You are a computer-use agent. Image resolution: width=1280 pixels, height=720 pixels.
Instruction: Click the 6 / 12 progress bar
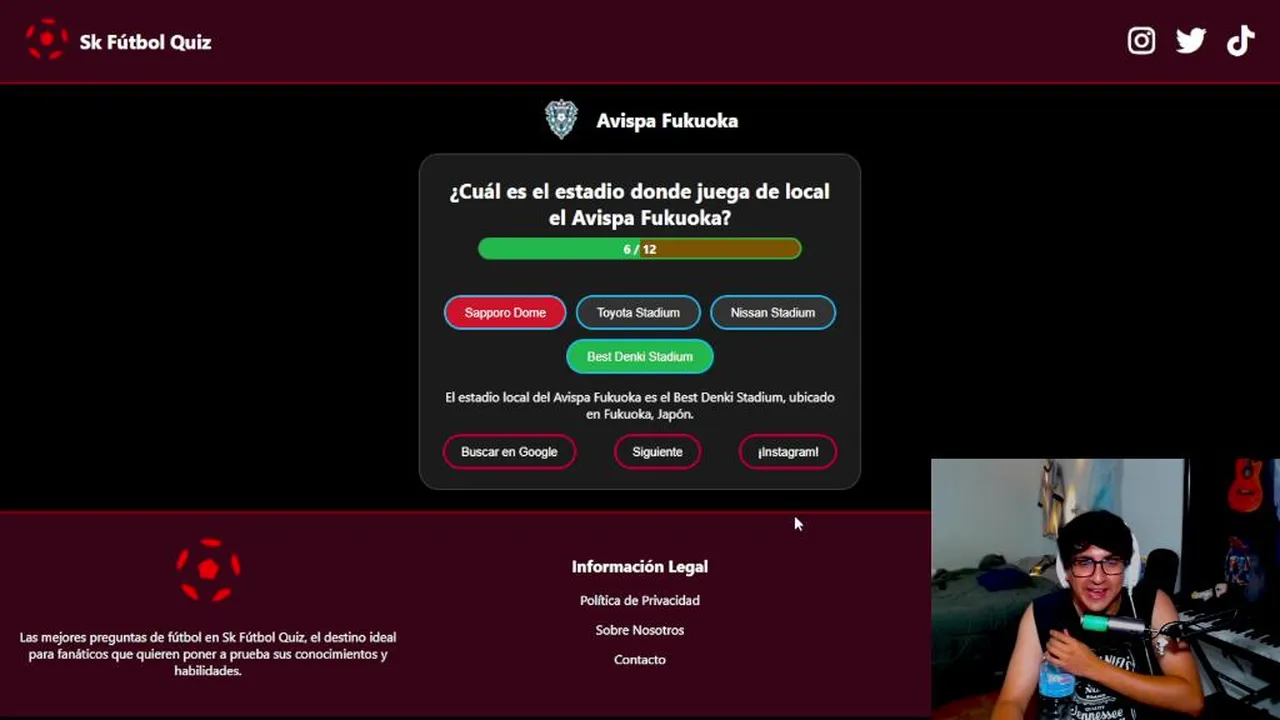click(x=640, y=249)
